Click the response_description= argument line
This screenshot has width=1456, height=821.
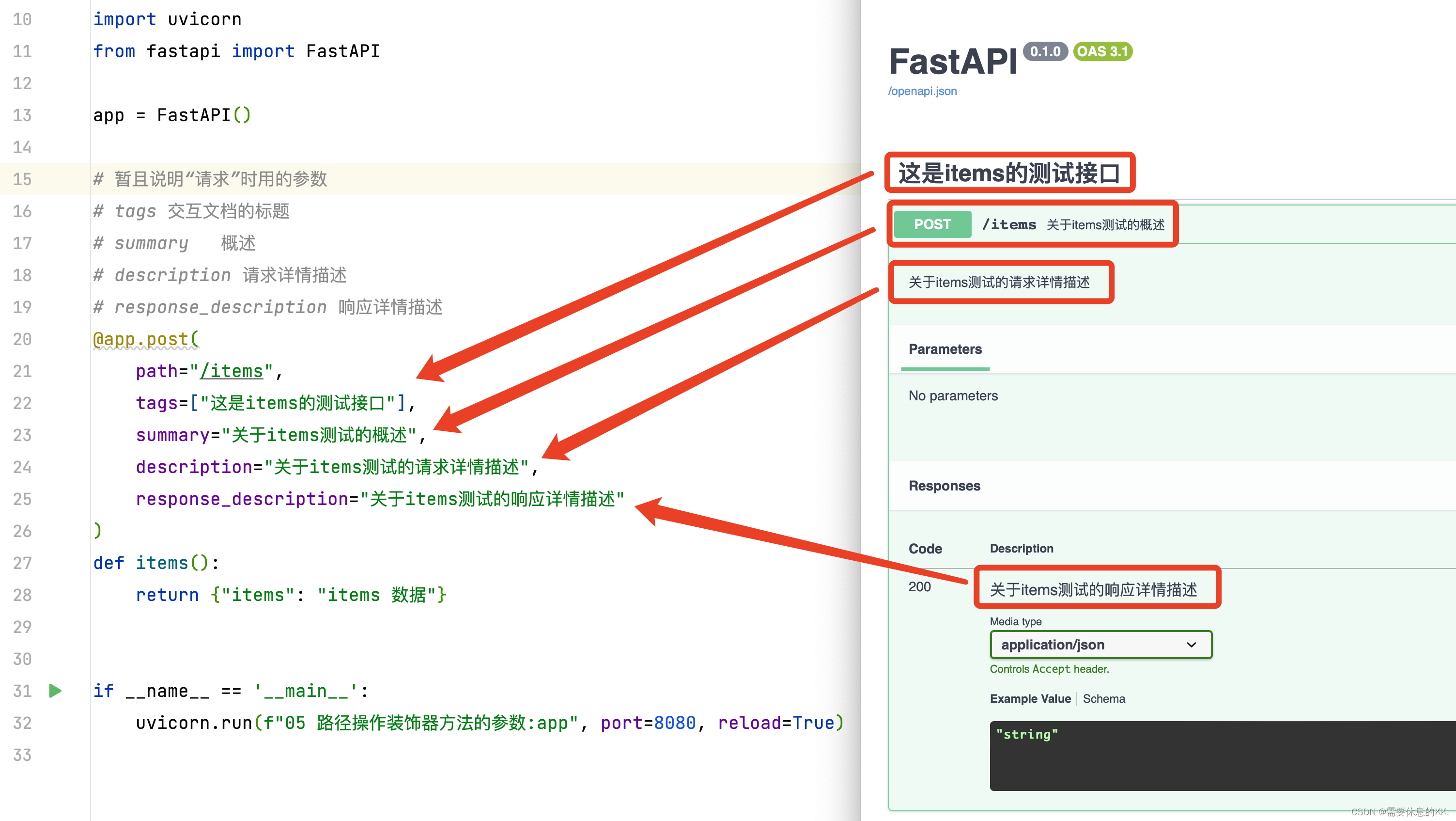pos(380,499)
